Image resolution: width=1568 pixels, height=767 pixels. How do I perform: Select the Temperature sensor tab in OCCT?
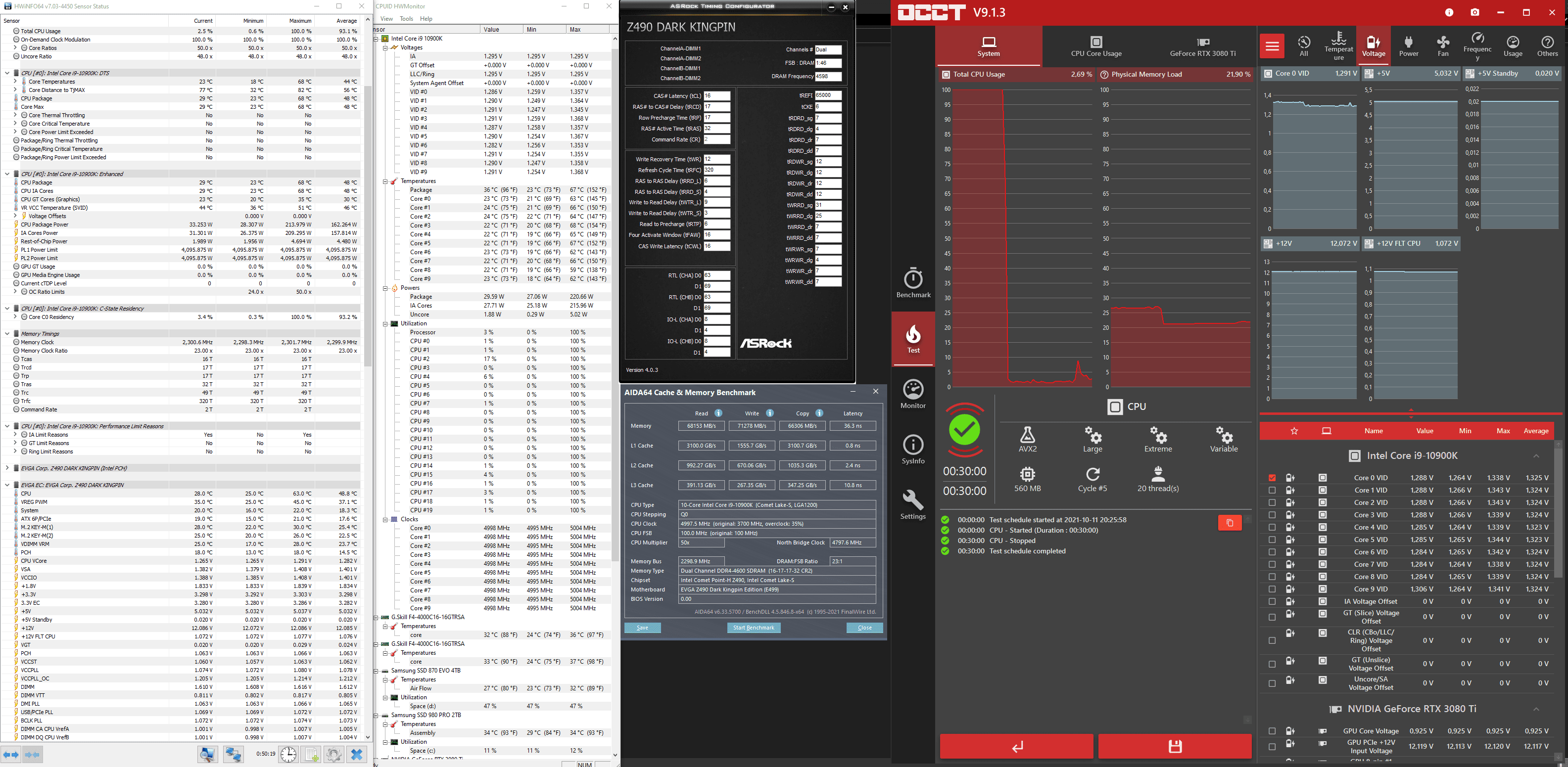click(x=1338, y=46)
